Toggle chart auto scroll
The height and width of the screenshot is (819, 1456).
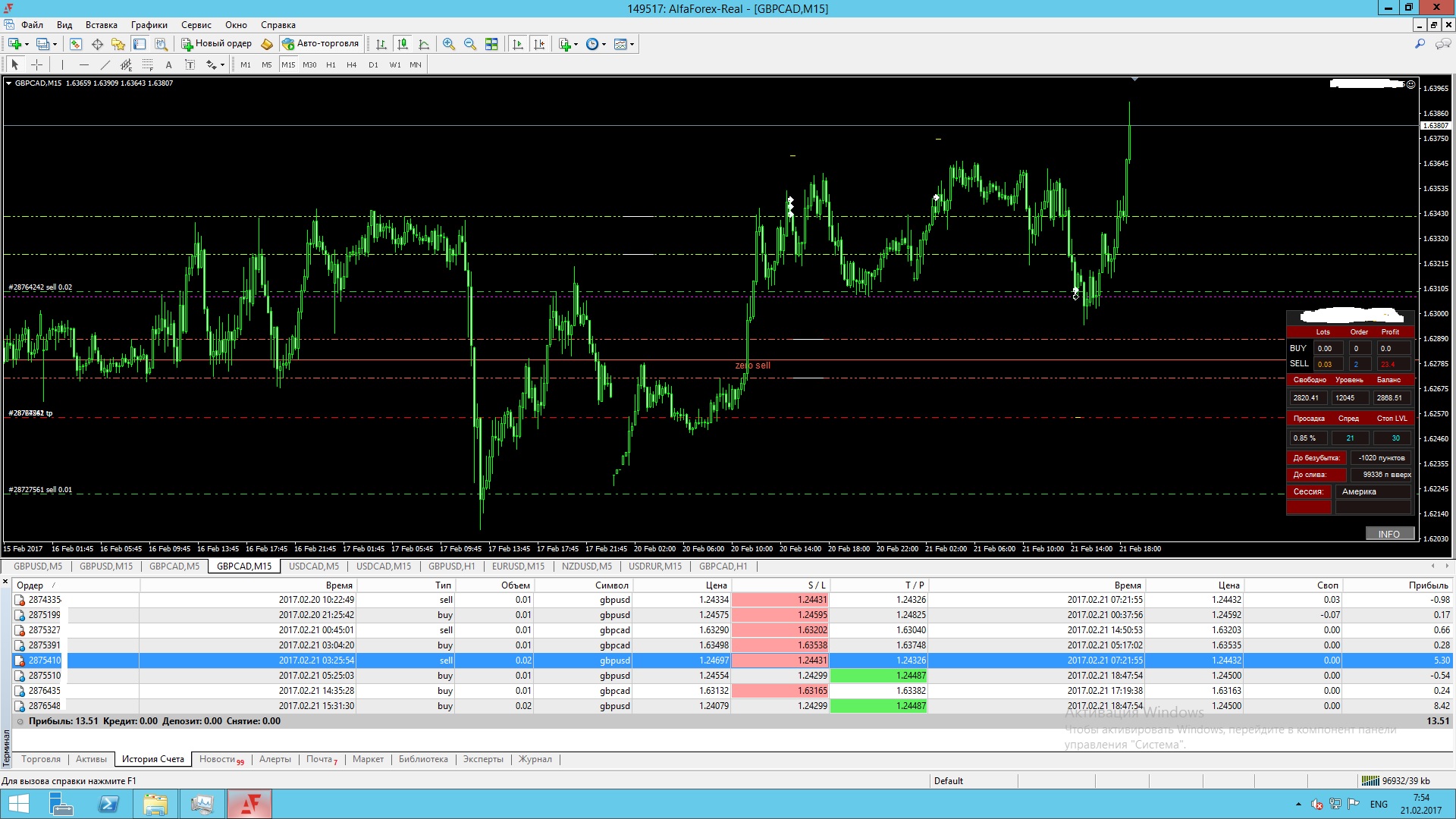click(x=518, y=44)
